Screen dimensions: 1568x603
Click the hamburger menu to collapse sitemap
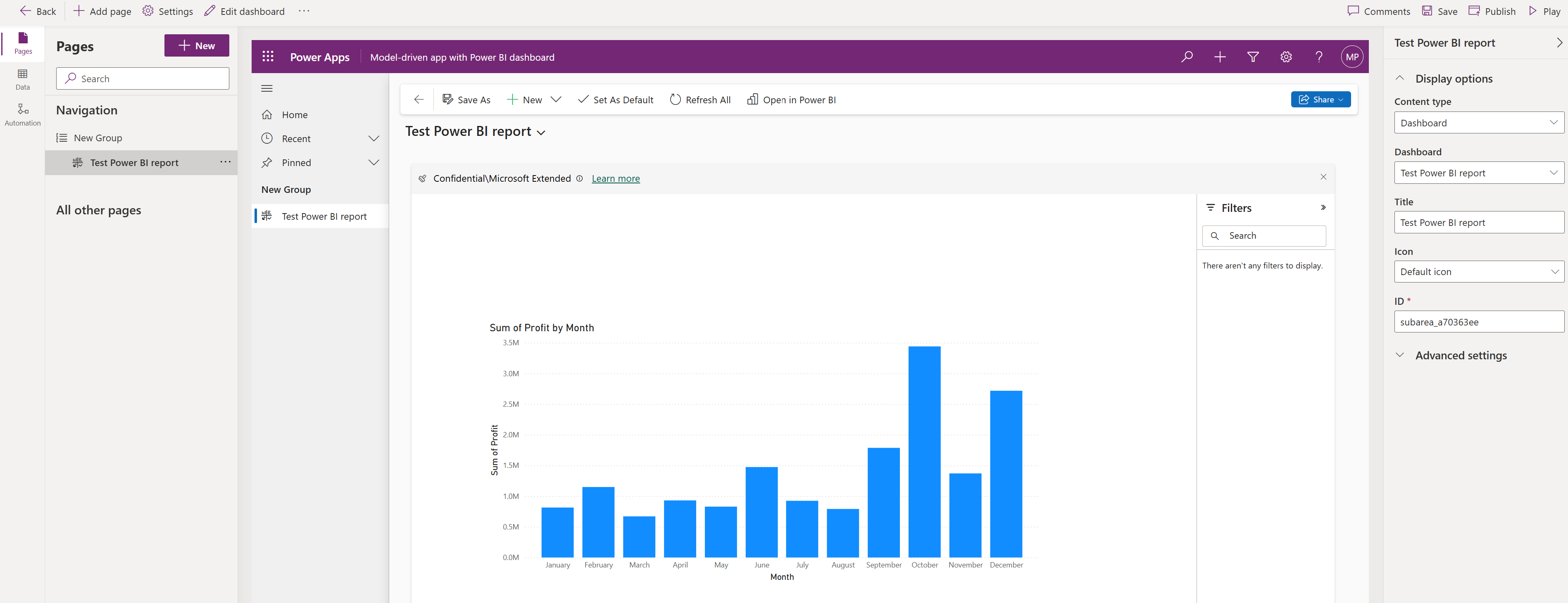[x=266, y=88]
